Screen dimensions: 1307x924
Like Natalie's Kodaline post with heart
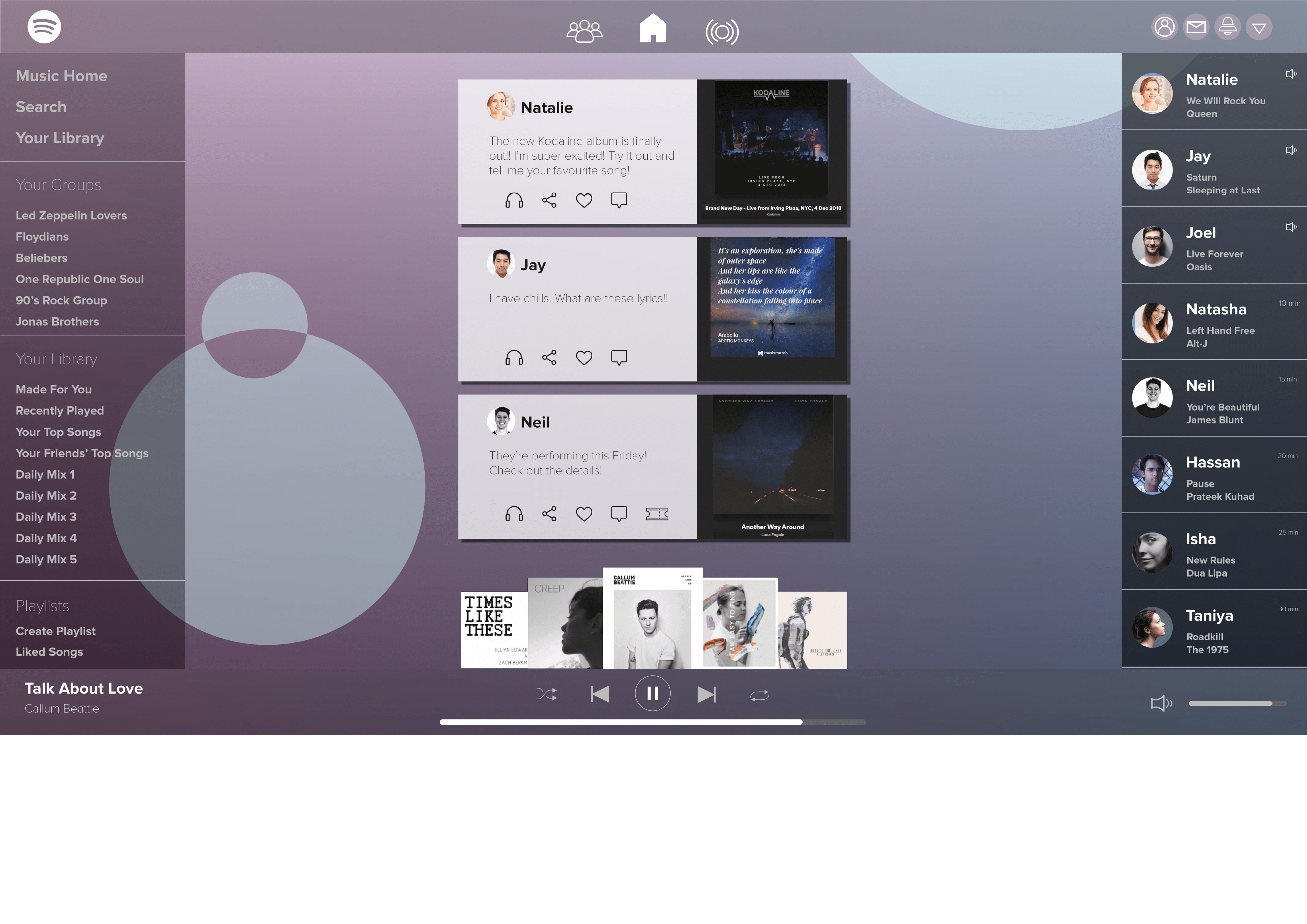click(x=584, y=200)
